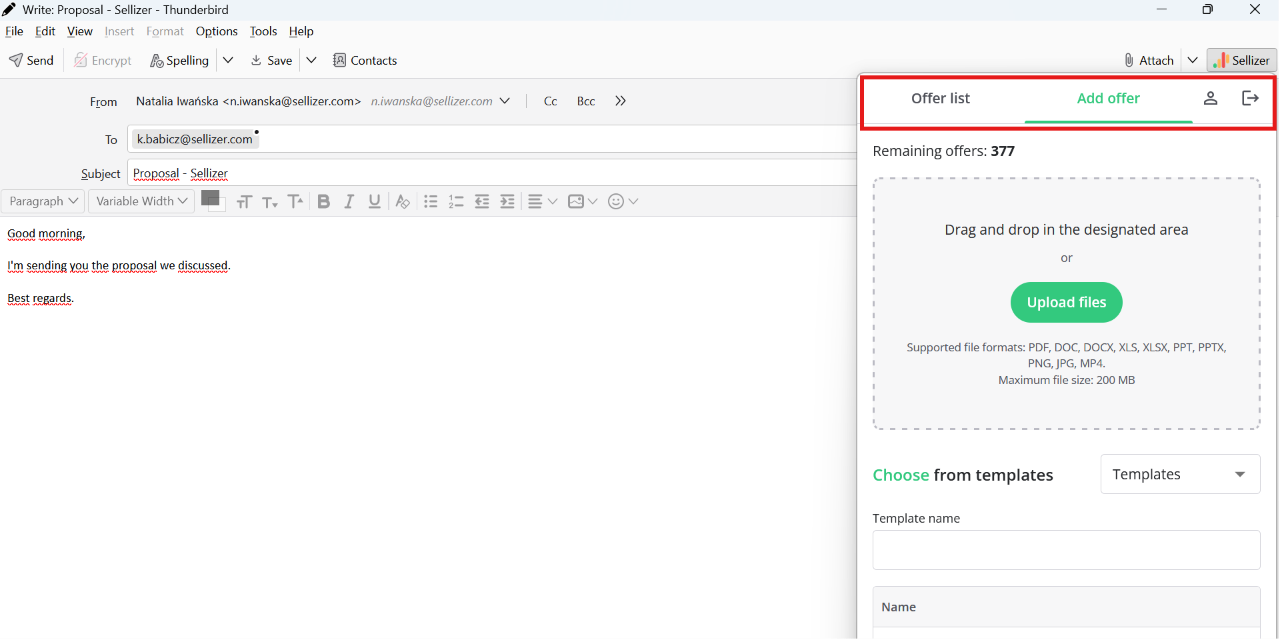Click the Upload files button
The image size is (1279, 639).
1066,302
